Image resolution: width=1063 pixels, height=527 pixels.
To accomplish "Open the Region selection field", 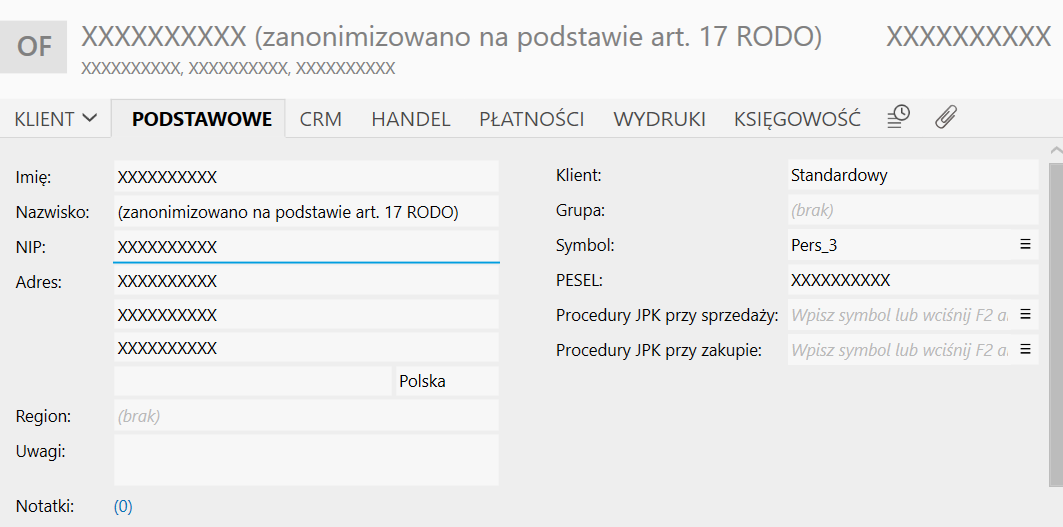I will coord(306,415).
